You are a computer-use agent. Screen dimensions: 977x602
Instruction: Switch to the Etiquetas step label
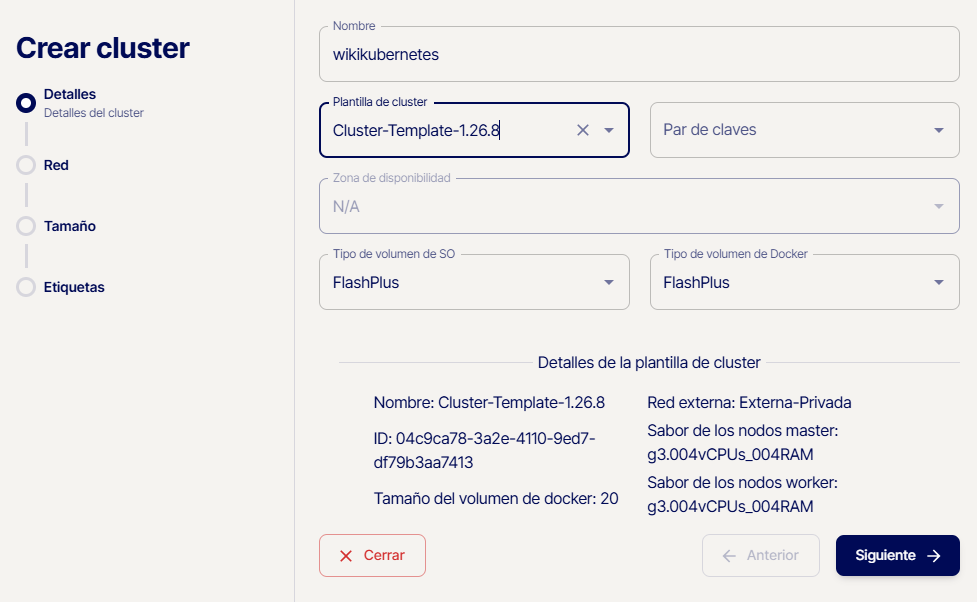74,287
